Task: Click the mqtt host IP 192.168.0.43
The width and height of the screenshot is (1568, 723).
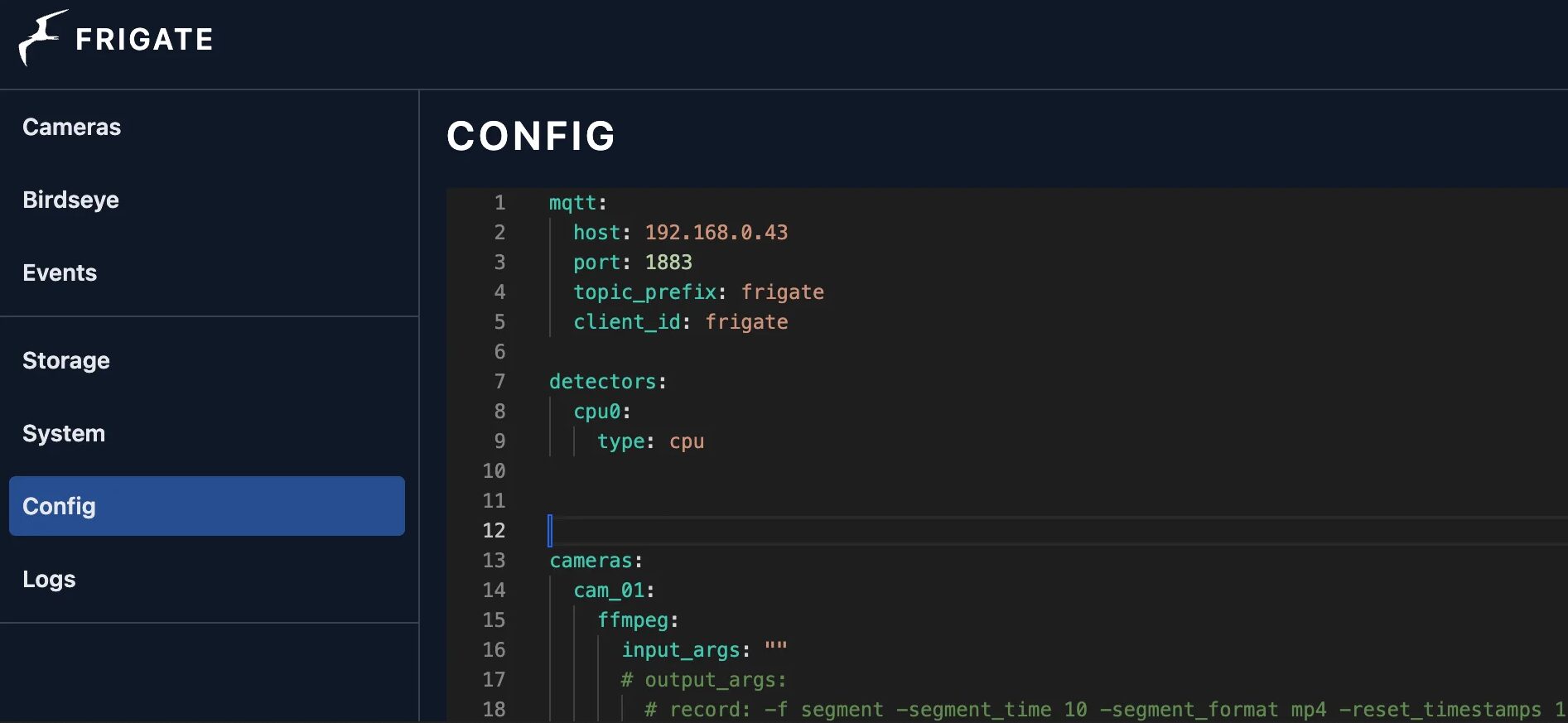Action: (x=716, y=233)
